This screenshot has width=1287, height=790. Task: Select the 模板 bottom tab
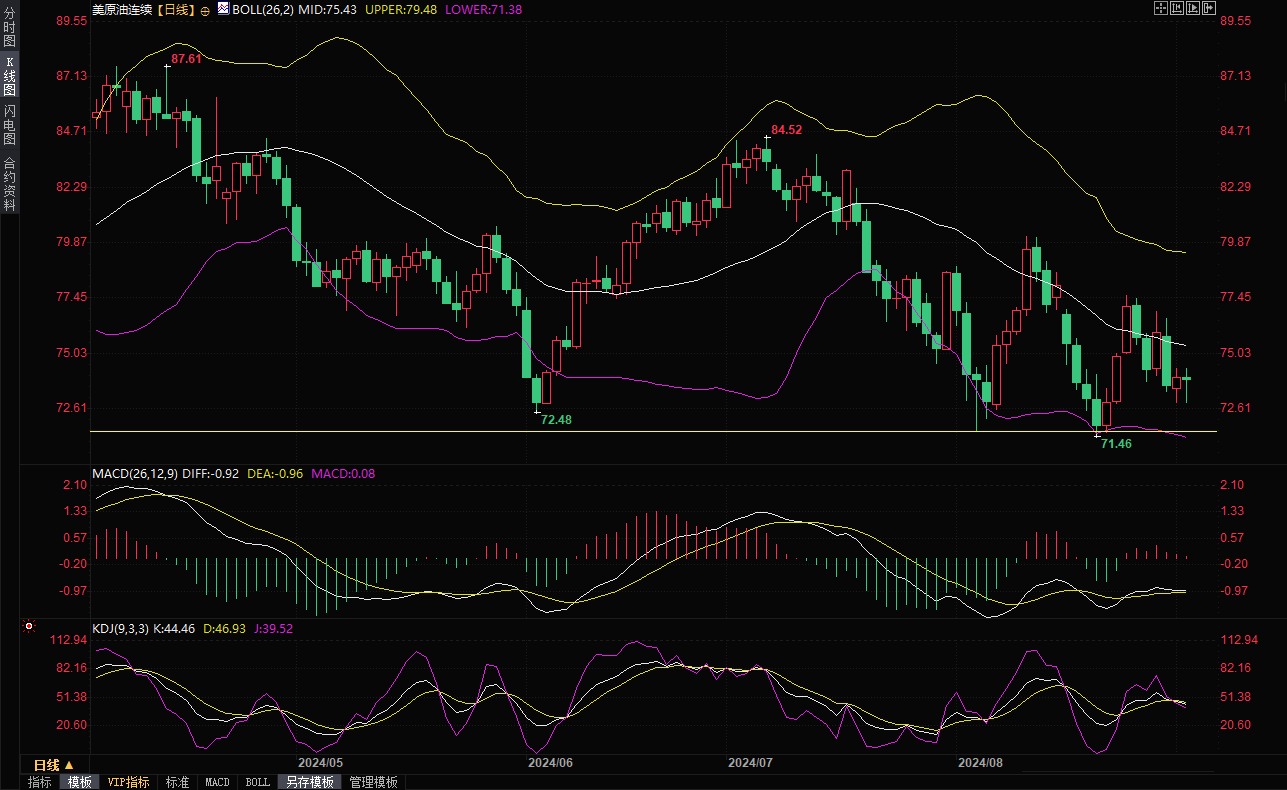80,782
